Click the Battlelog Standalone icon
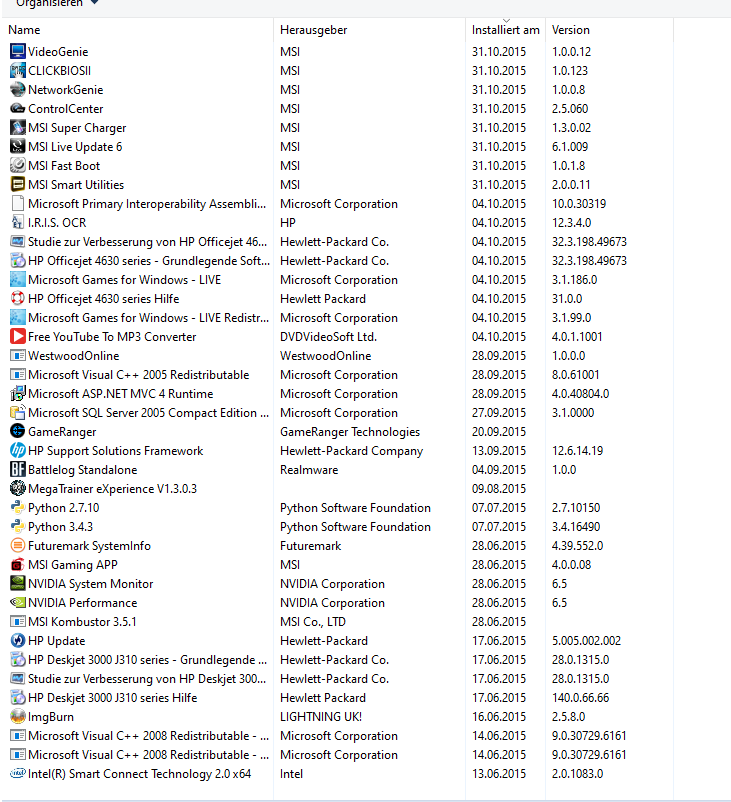Image resolution: width=731 pixels, height=802 pixels. pos(17,469)
